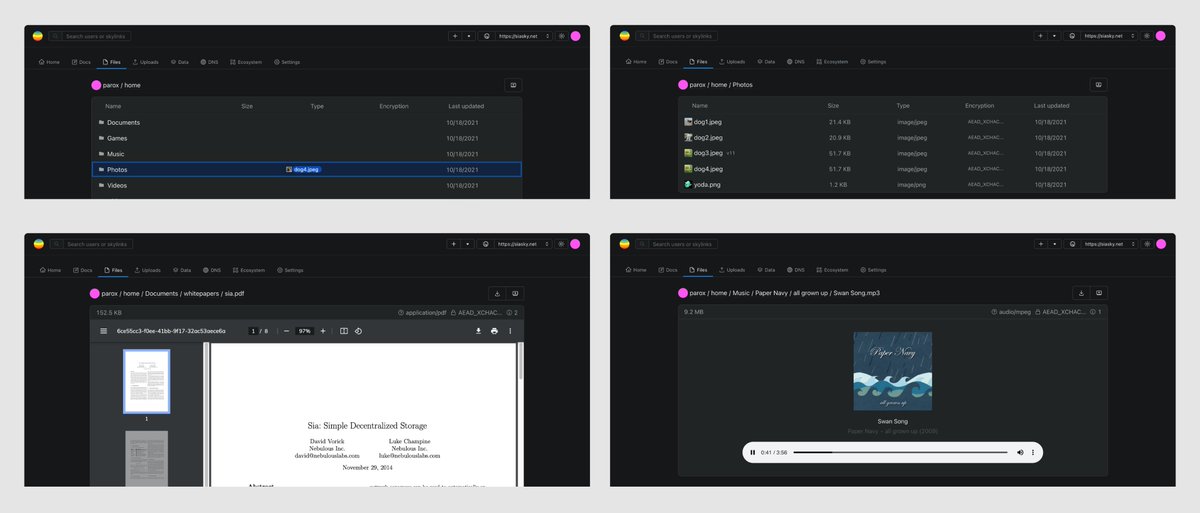Click the PDF viewer vertical scrollbar
The height and width of the screenshot is (513, 1200).
coord(519,360)
